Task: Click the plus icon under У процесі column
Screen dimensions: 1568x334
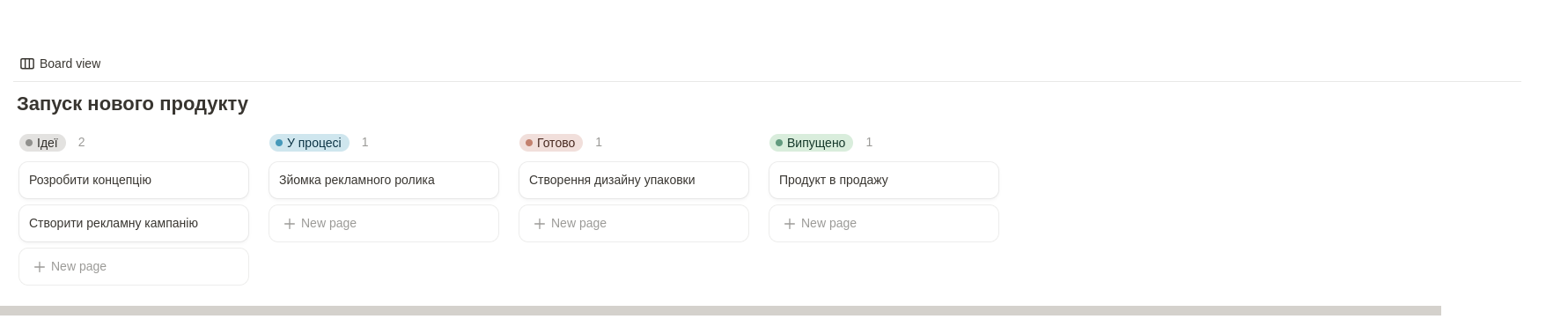Action: coord(290,224)
